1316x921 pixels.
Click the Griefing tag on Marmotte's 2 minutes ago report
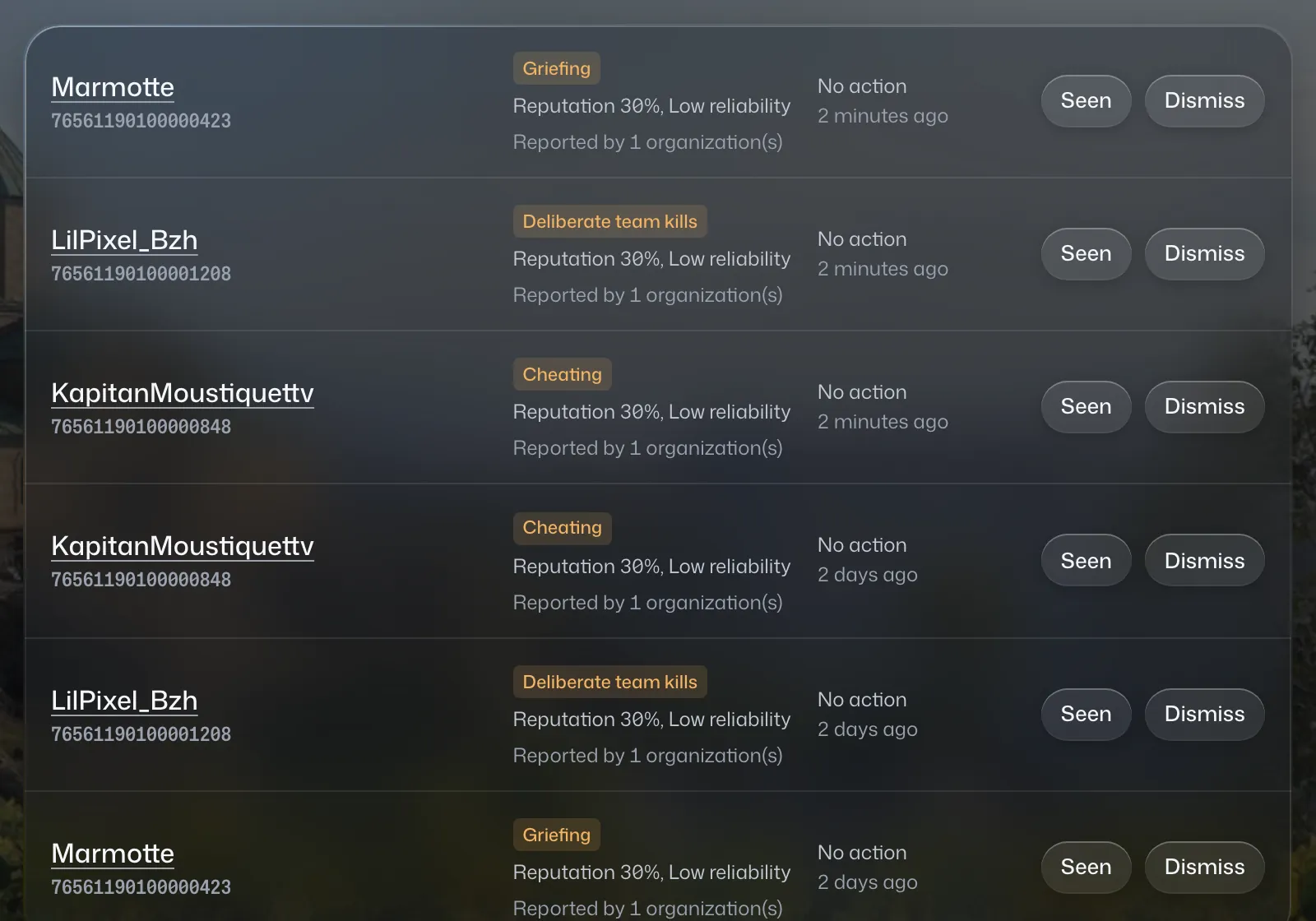[x=557, y=68]
